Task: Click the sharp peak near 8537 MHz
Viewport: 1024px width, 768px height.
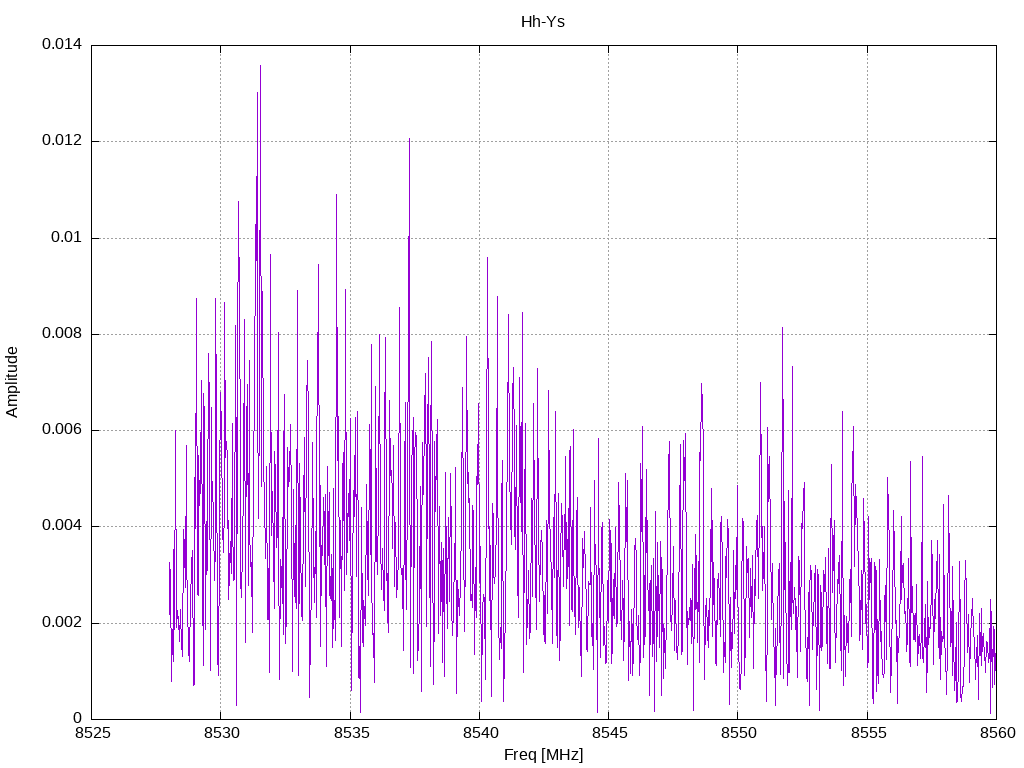Action: click(409, 139)
